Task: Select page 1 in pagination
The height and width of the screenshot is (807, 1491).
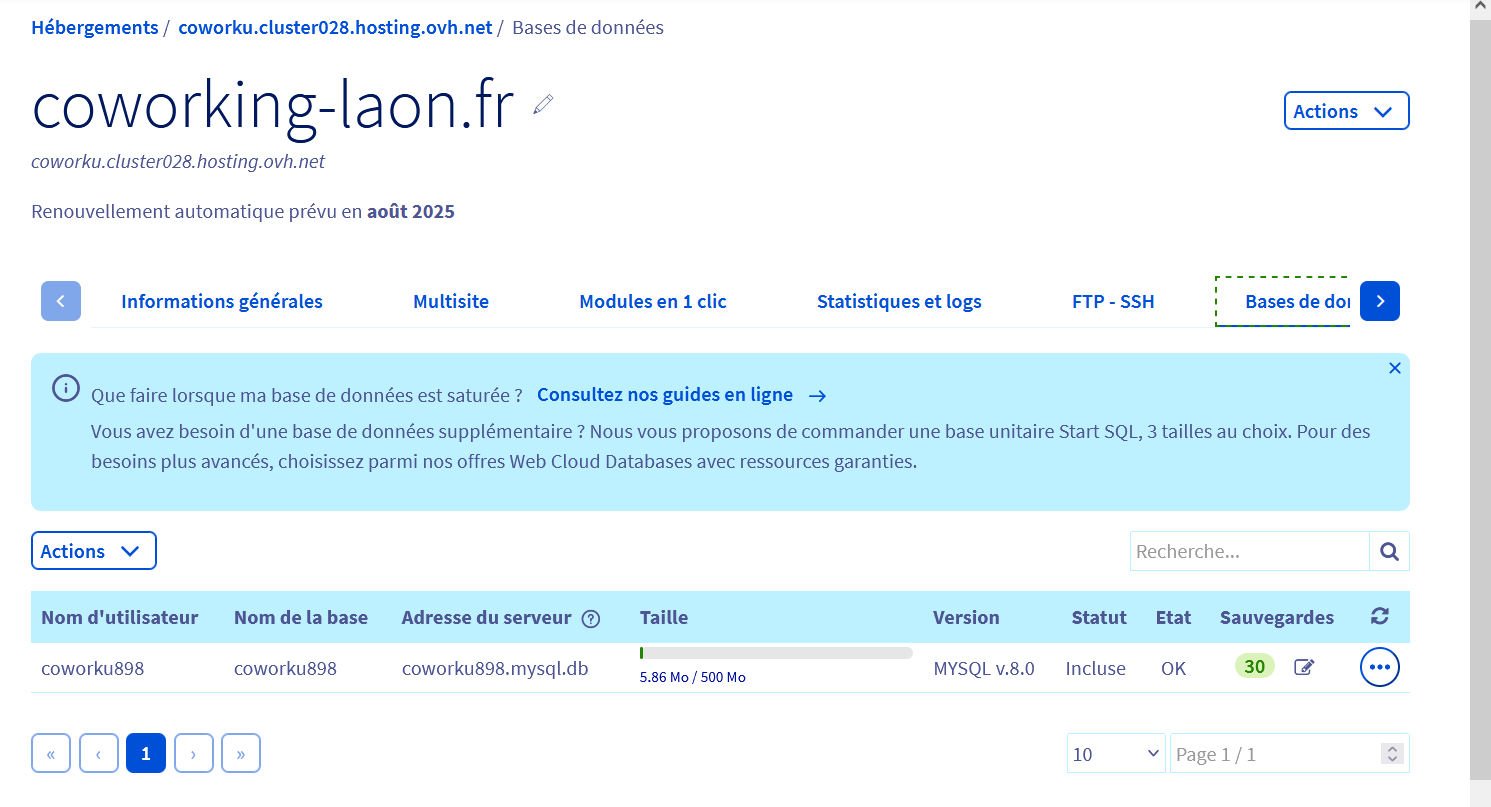Action: (146, 754)
